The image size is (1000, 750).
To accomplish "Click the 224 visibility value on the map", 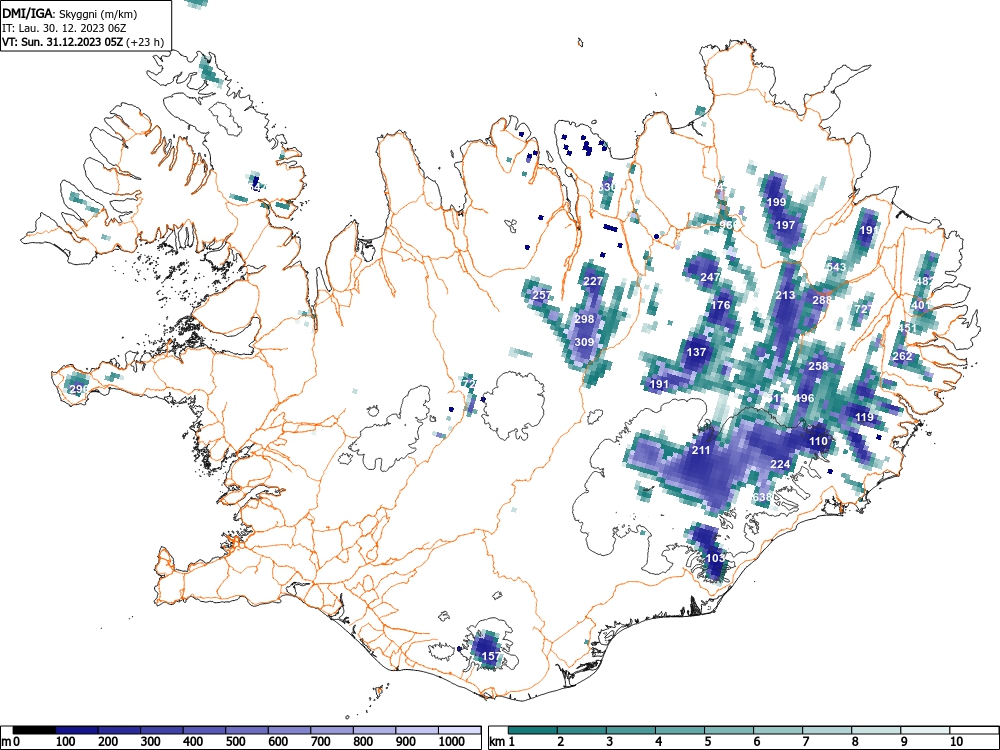I will (781, 464).
